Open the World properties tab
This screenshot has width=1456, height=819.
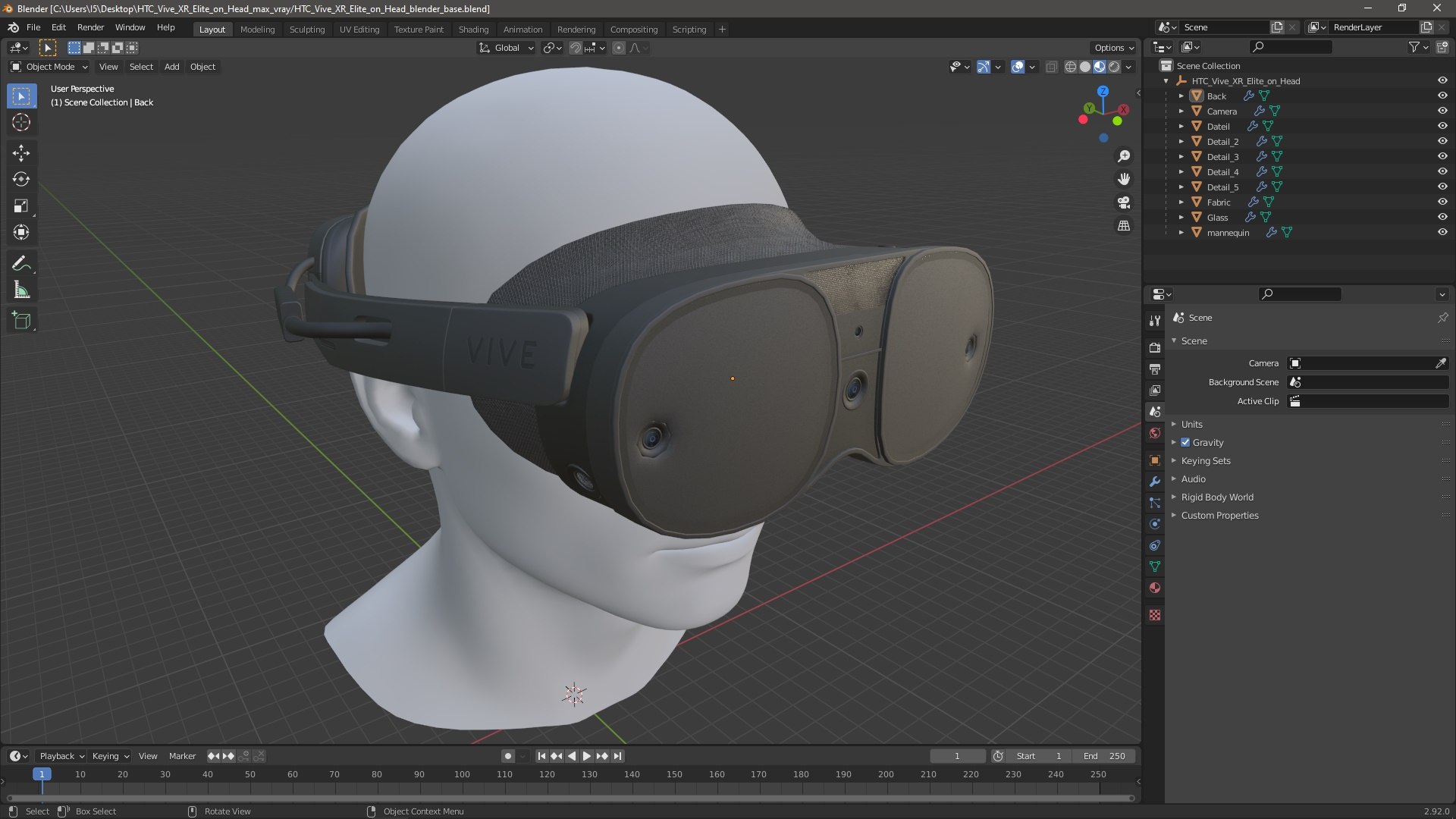(x=1155, y=433)
